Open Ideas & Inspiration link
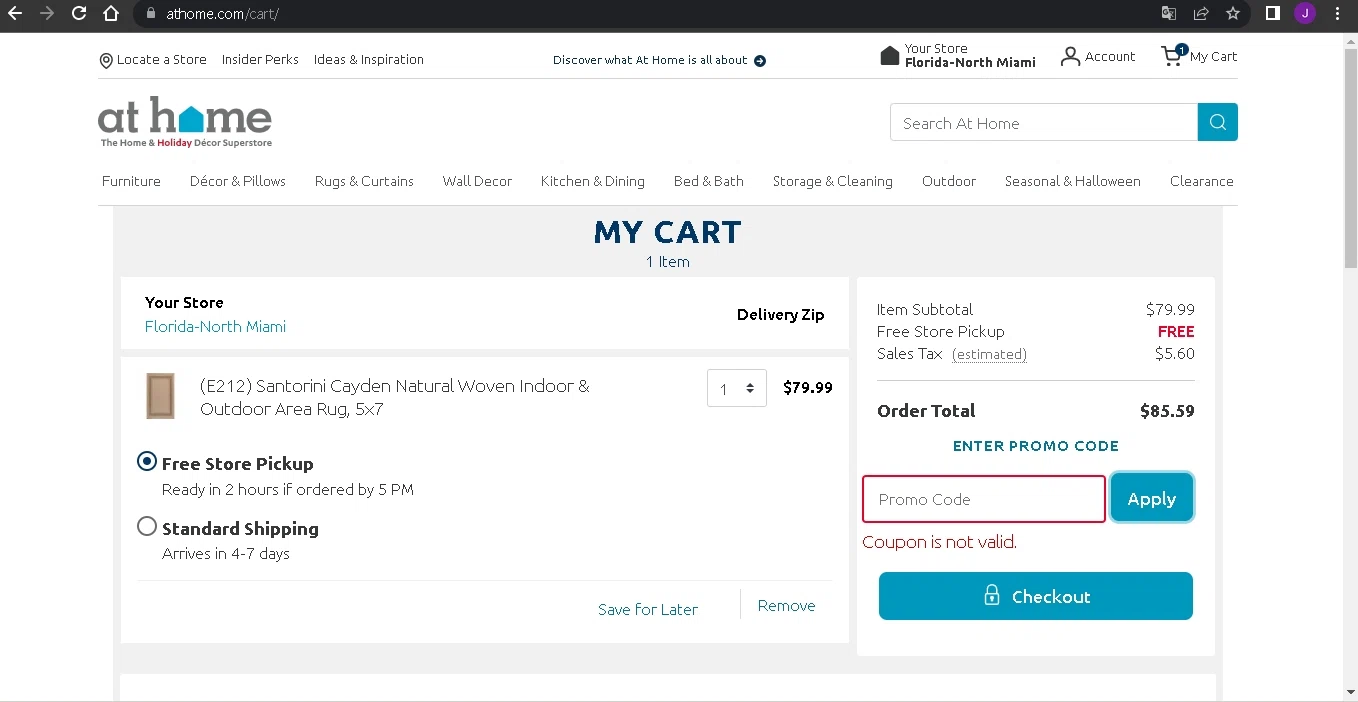1358x702 pixels. click(369, 60)
